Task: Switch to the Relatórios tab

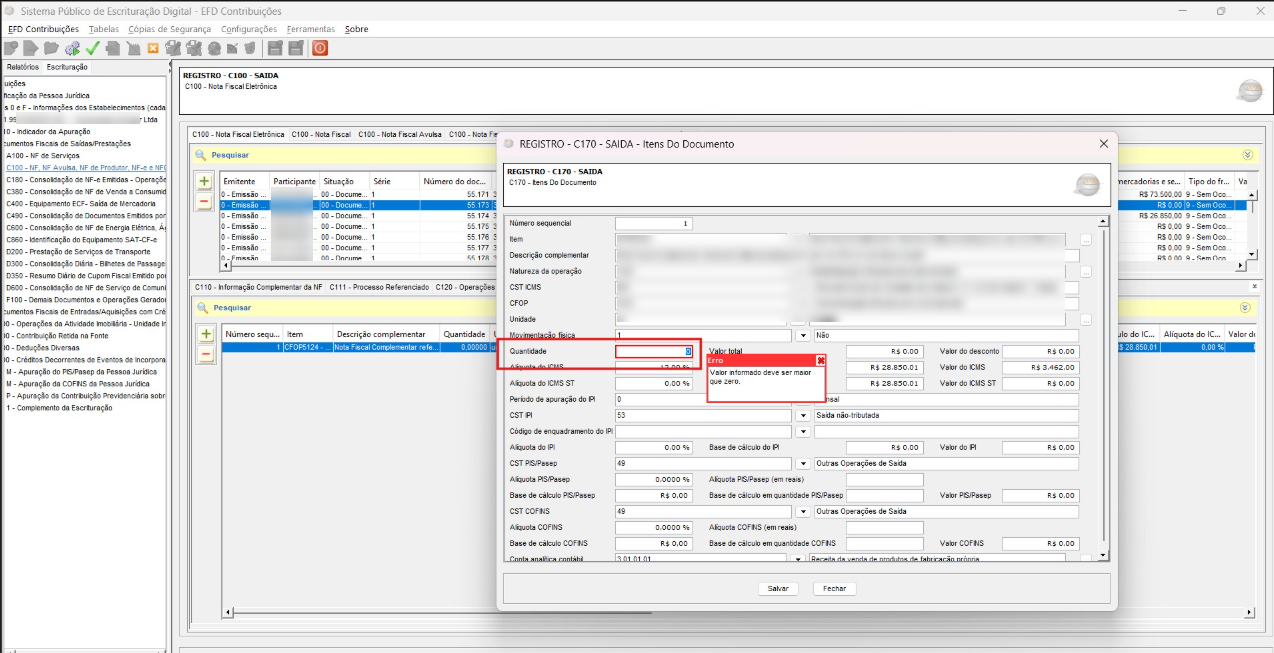Action: click(x=23, y=67)
